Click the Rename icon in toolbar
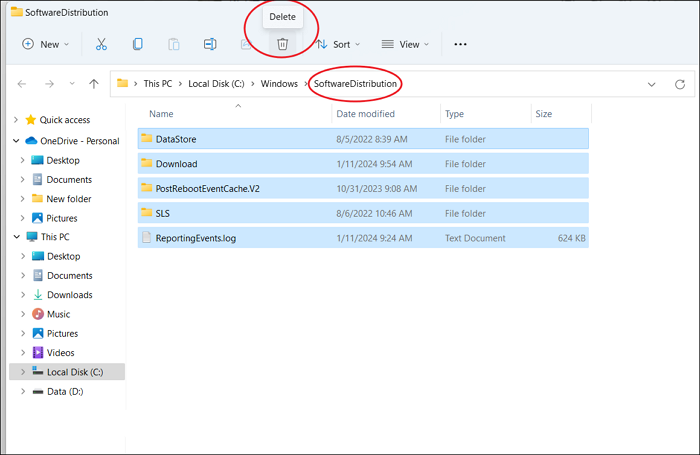700x455 pixels. [210, 44]
